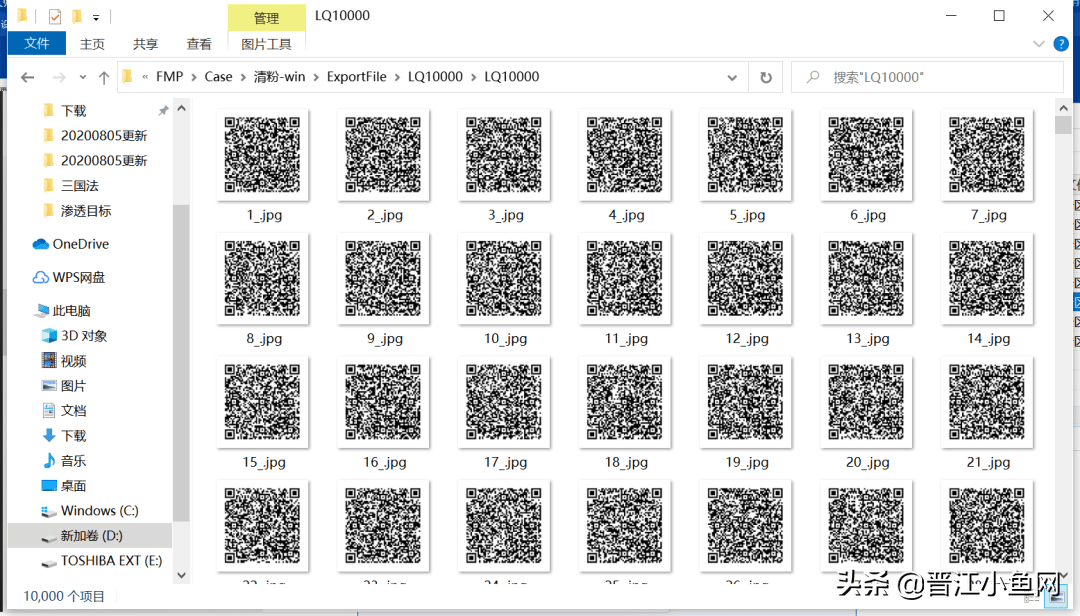Image resolution: width=1080 pixels, height=616 pixels.
Task: Select the 21_jpg QR code thumbnail
Action: click(x=988, y=402)
